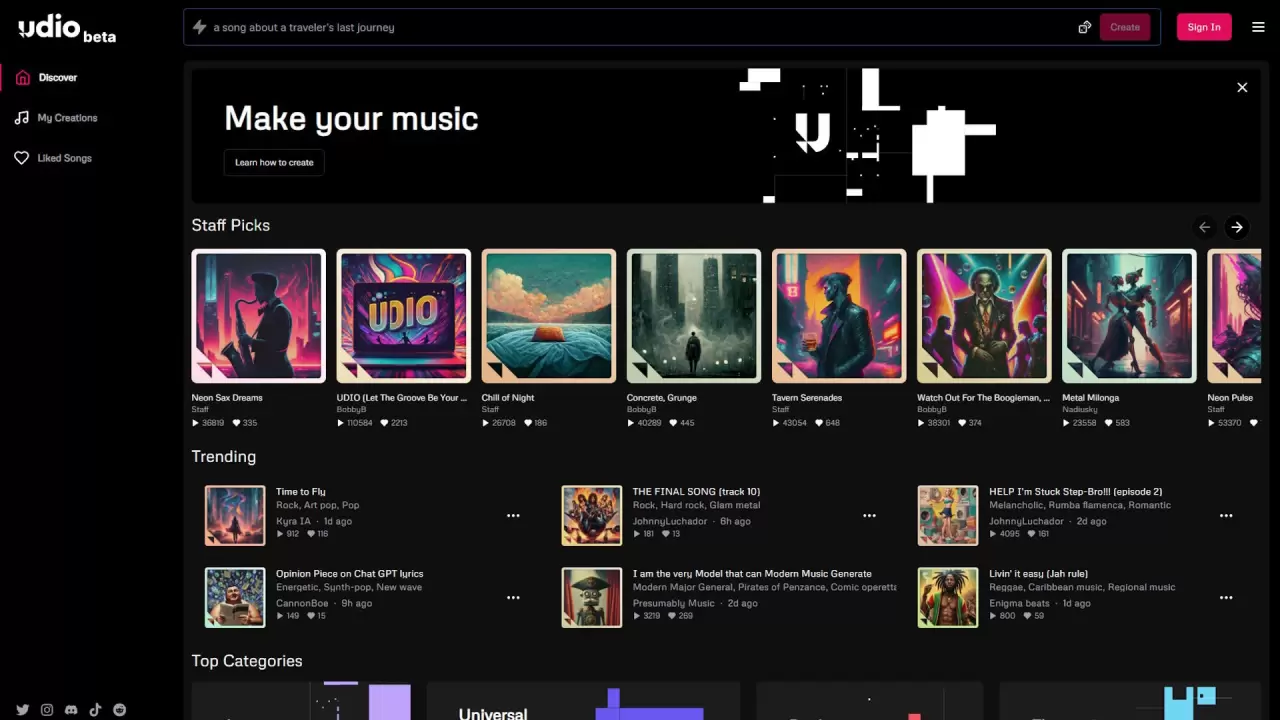Open the Reddit icon link
Image resolution: width=1280 pixels, height=720 pixels.
(120, 710)
